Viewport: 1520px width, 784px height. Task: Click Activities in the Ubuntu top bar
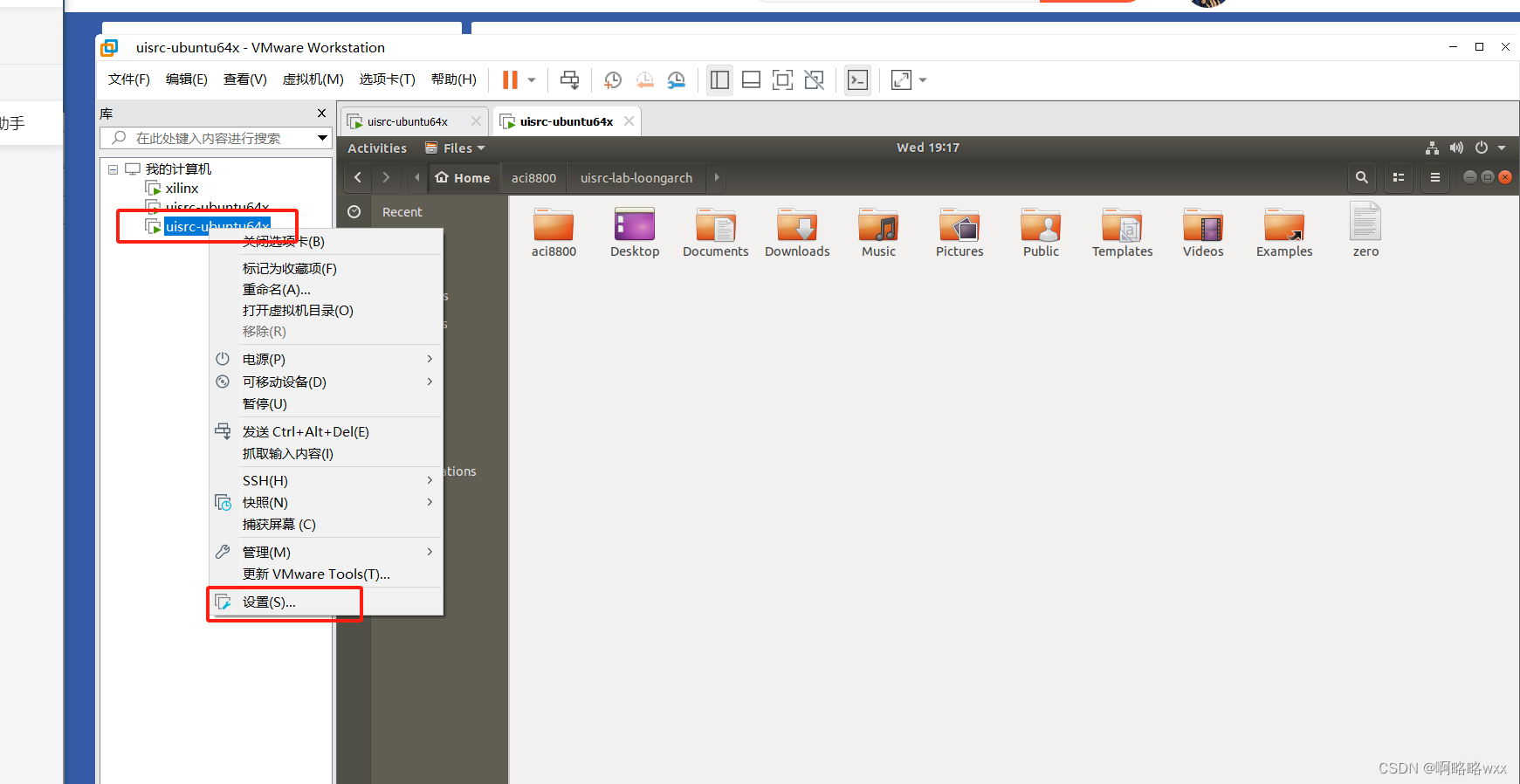(x=377, y=148)
